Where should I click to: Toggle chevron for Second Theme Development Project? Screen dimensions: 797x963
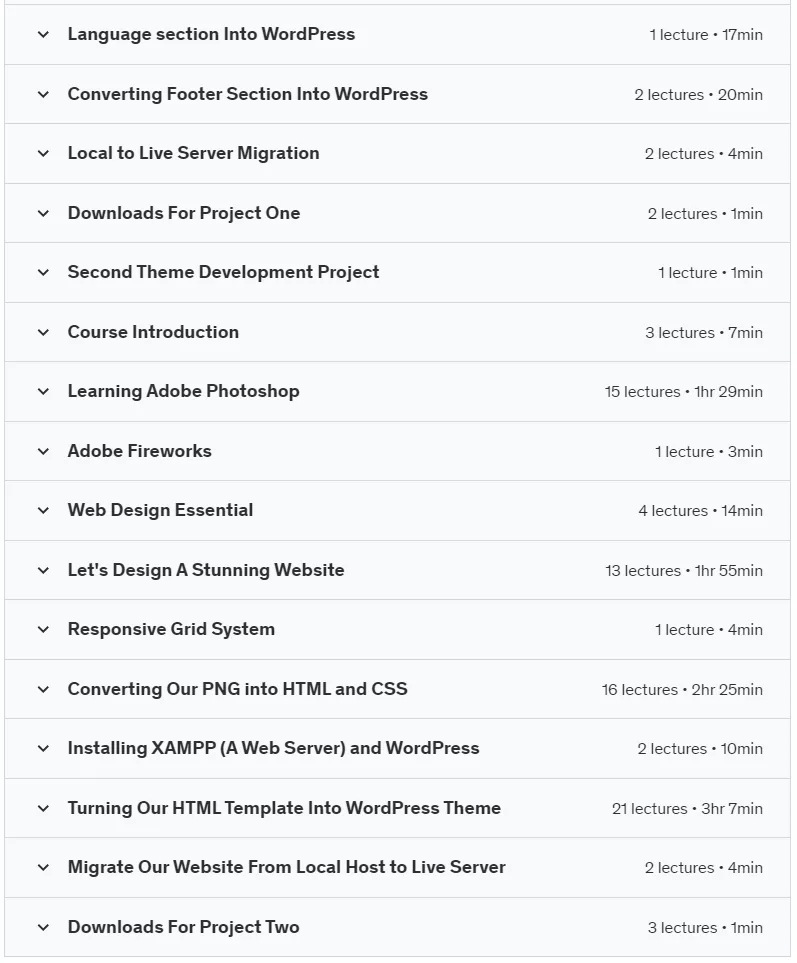43,272
